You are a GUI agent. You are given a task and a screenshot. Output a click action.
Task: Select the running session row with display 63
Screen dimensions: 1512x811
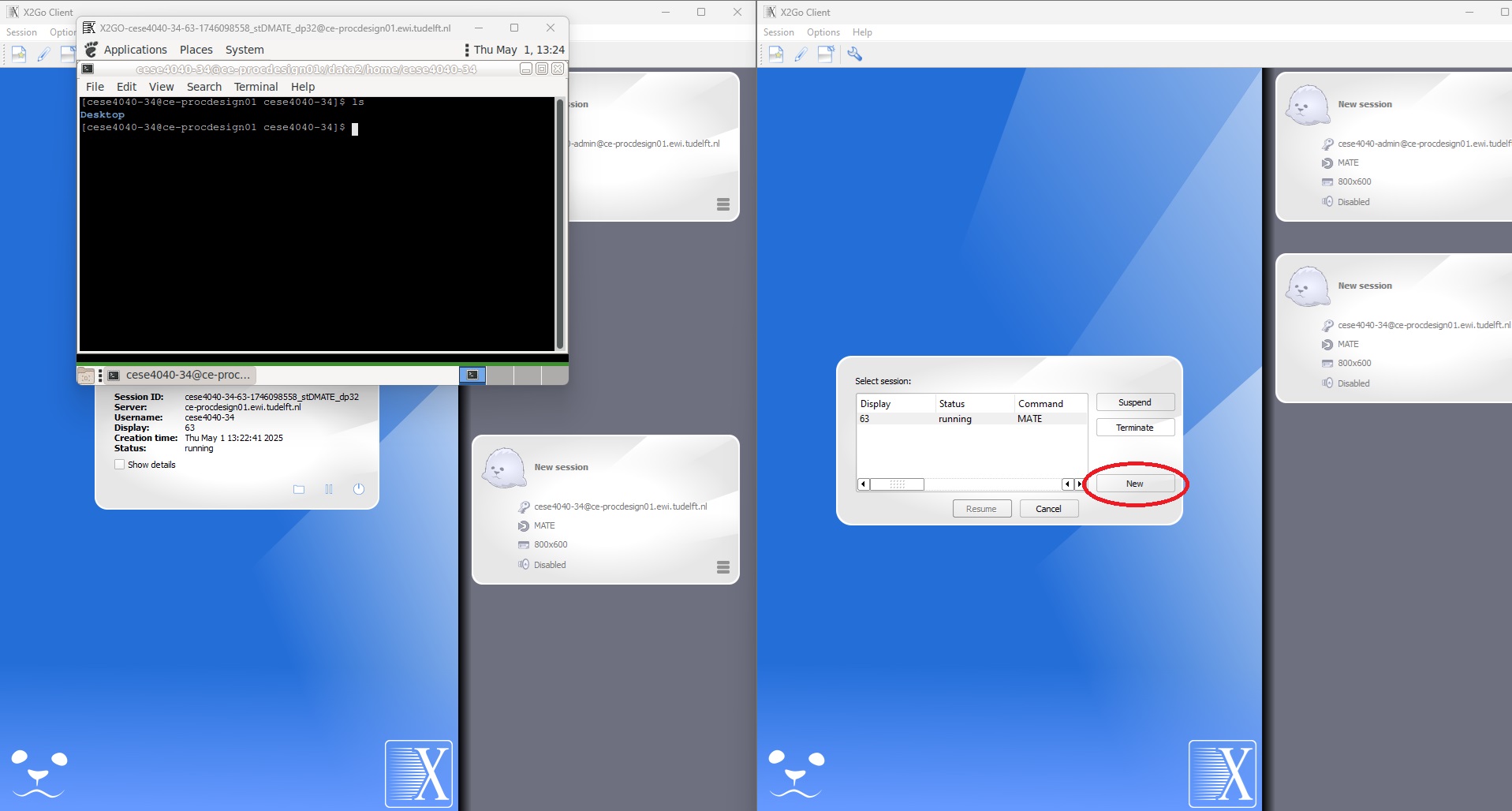972,419
